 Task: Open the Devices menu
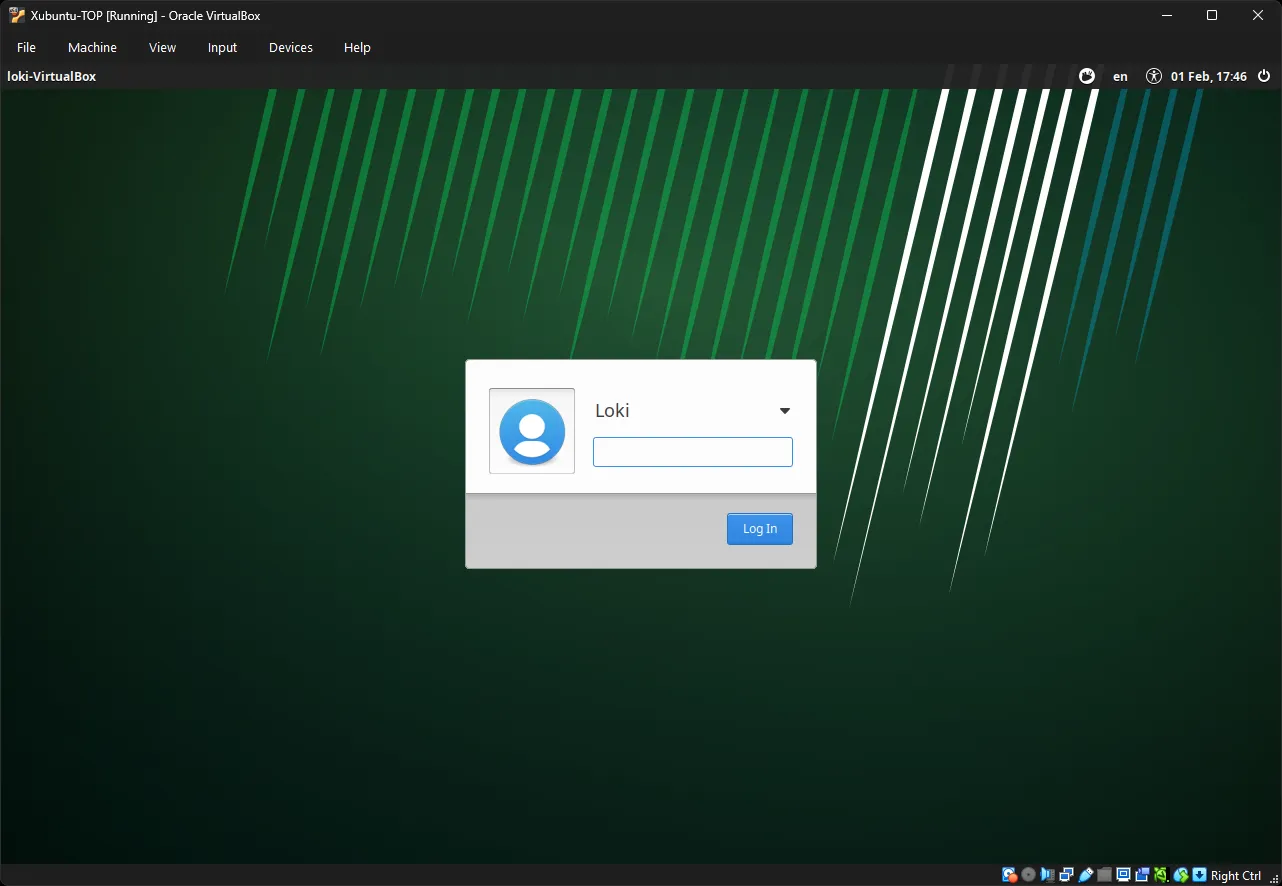tap(290, 47)
